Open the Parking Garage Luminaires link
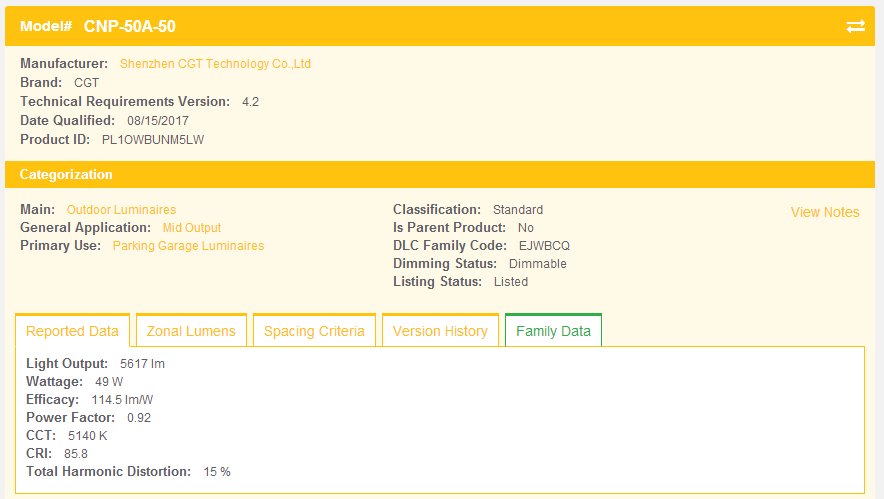Image resolution: width=884 pixels, height=499 pixels. (x=188, y=246)
